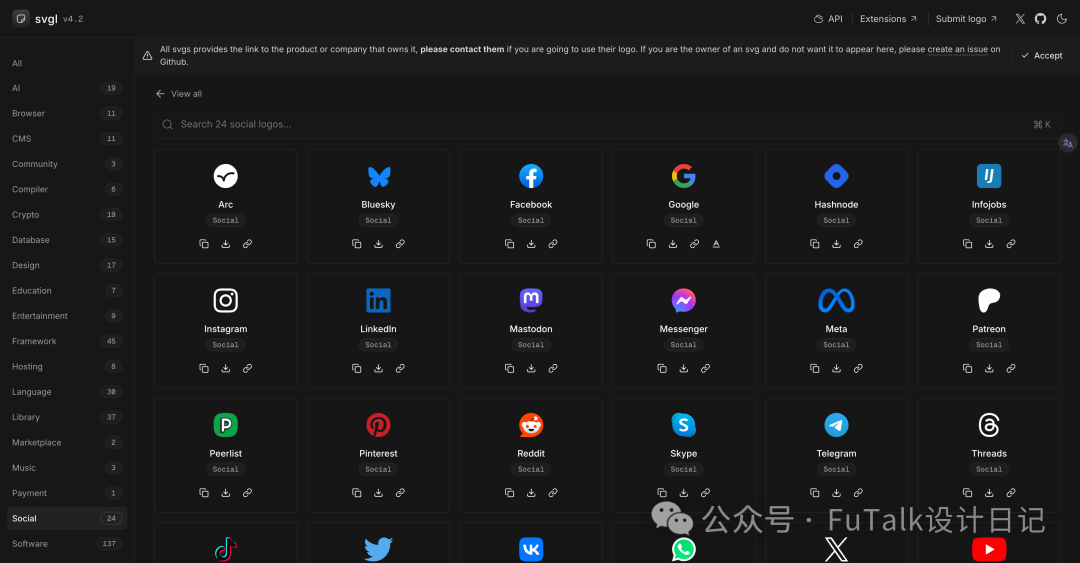Open the Payment category
This screenshot has width=1080, height=563.
click(67, 493)
